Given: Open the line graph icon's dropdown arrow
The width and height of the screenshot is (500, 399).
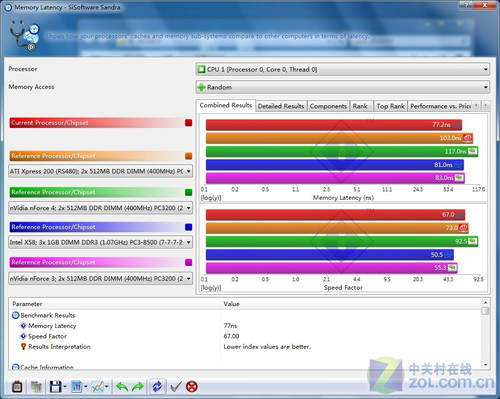Looking at the screenshot, I should coord(107,387).
